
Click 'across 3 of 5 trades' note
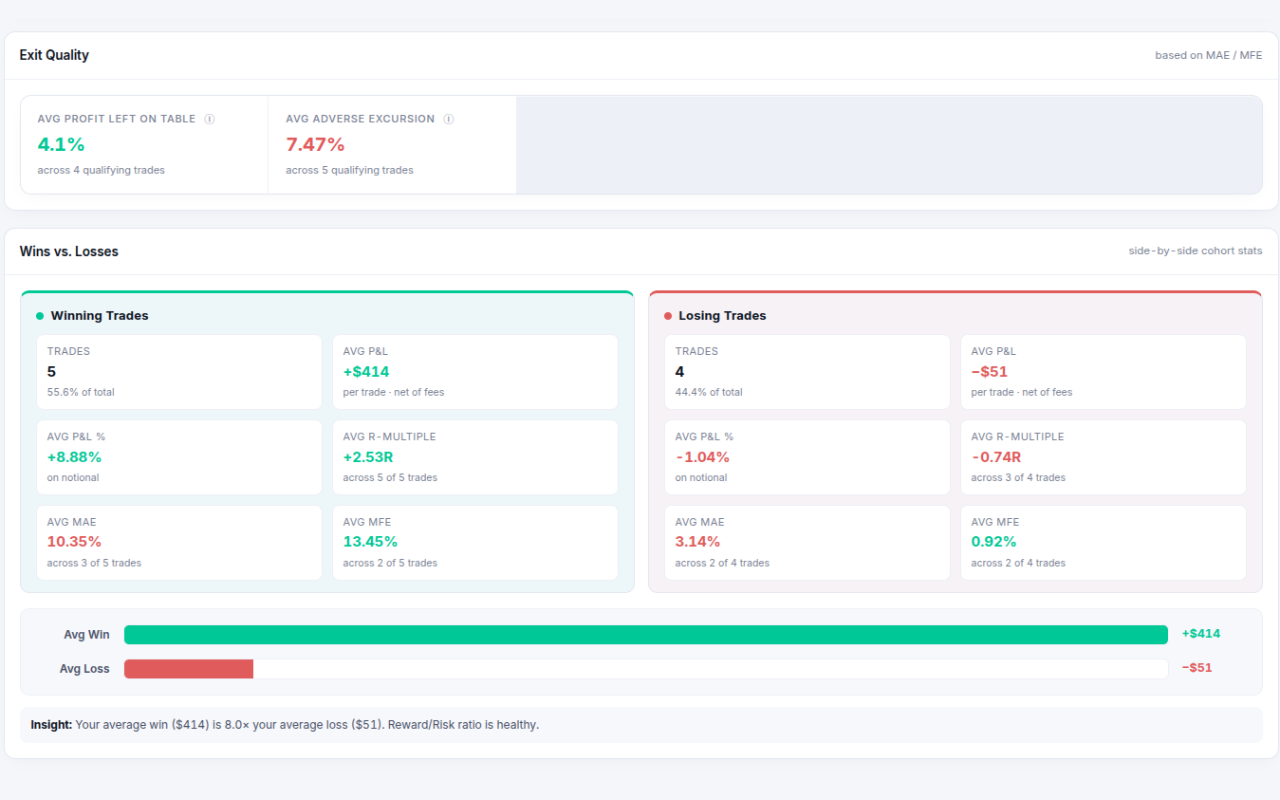94,564
